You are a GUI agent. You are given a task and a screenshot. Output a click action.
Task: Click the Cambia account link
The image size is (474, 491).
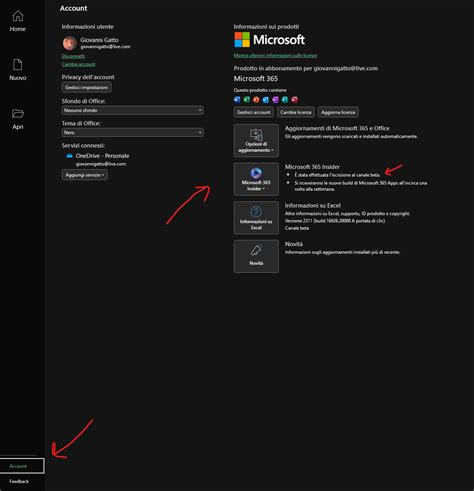[78, 64]
